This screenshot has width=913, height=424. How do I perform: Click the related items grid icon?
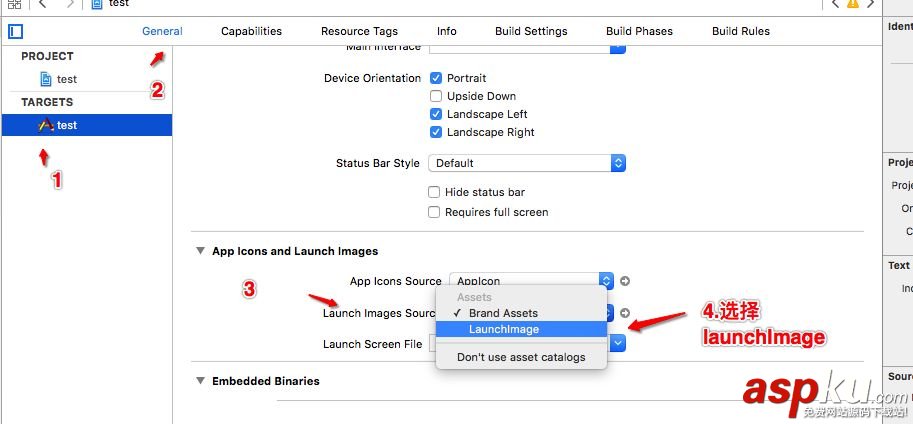tap(14, 4)
